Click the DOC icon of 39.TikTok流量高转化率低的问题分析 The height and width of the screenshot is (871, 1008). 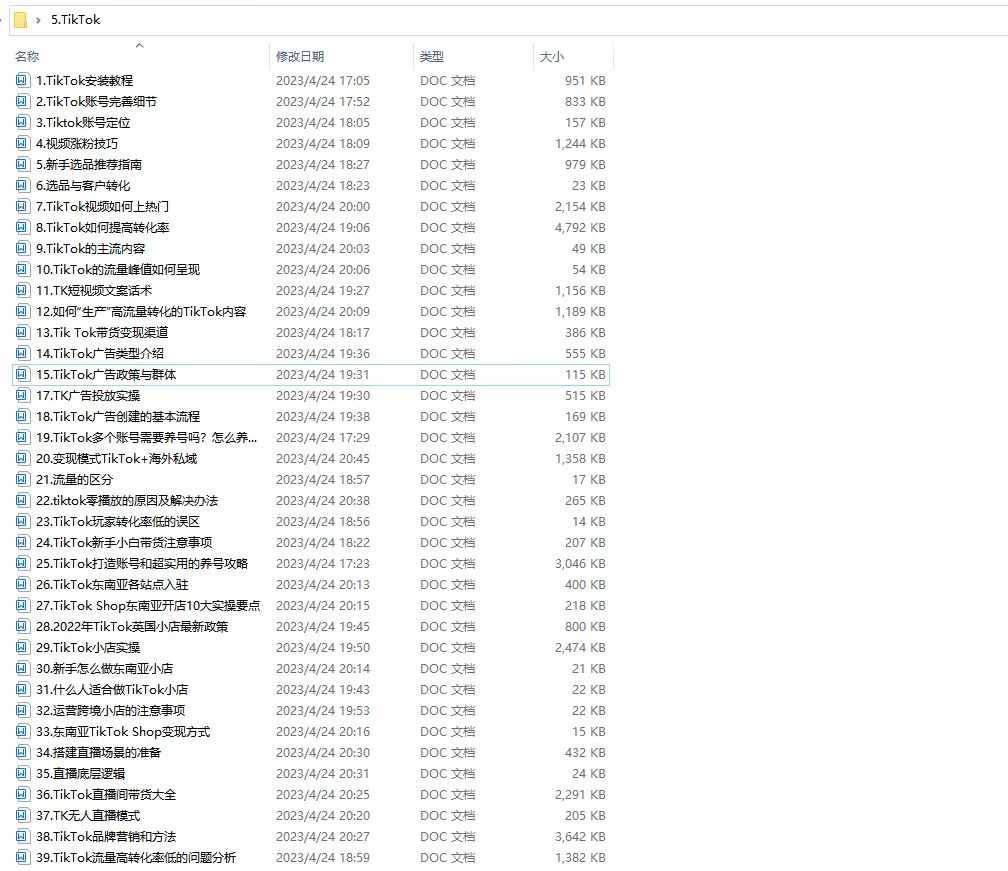point(22,858)
